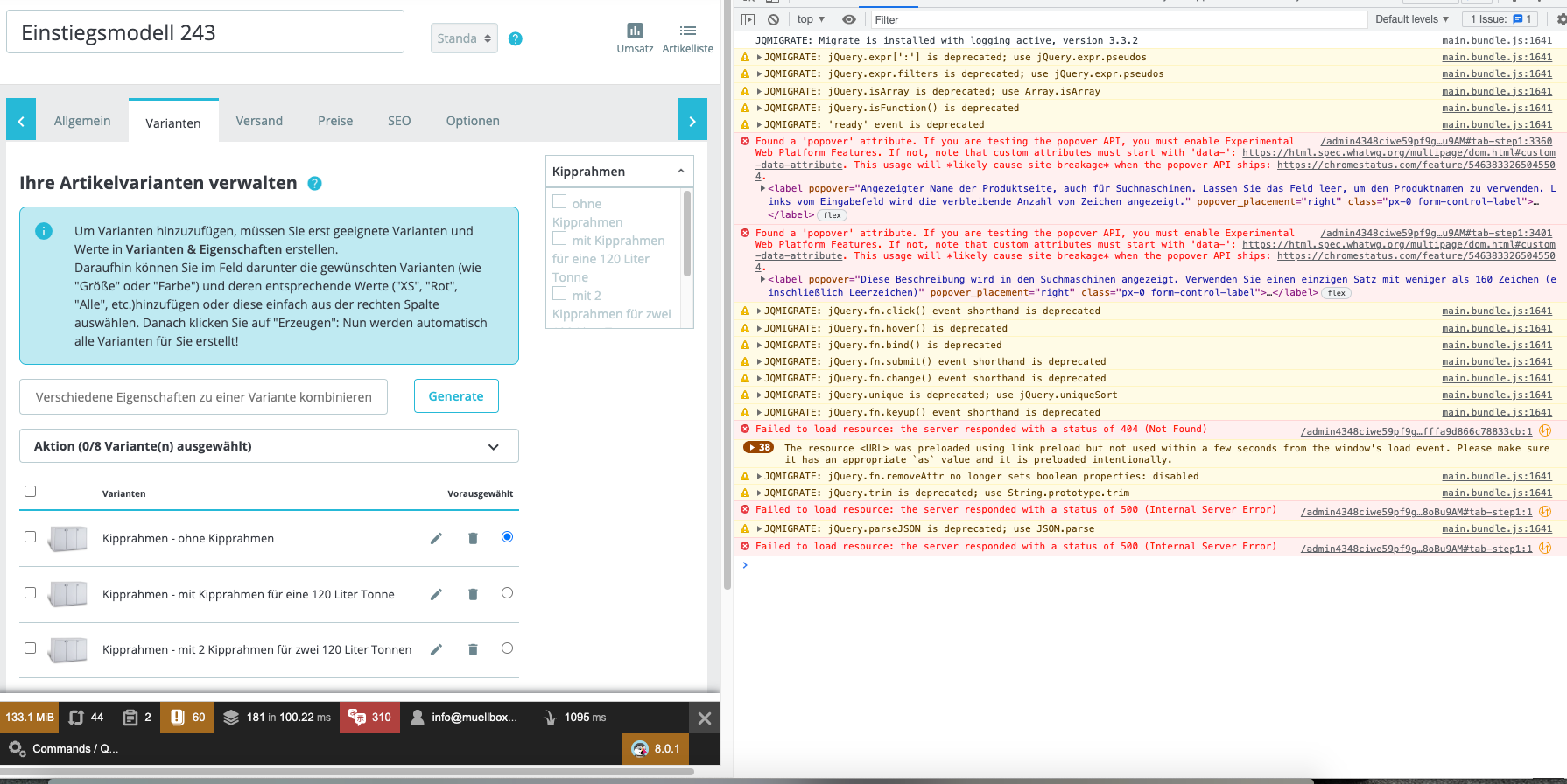Tick the select-all variants checkbox

point(31,491)
